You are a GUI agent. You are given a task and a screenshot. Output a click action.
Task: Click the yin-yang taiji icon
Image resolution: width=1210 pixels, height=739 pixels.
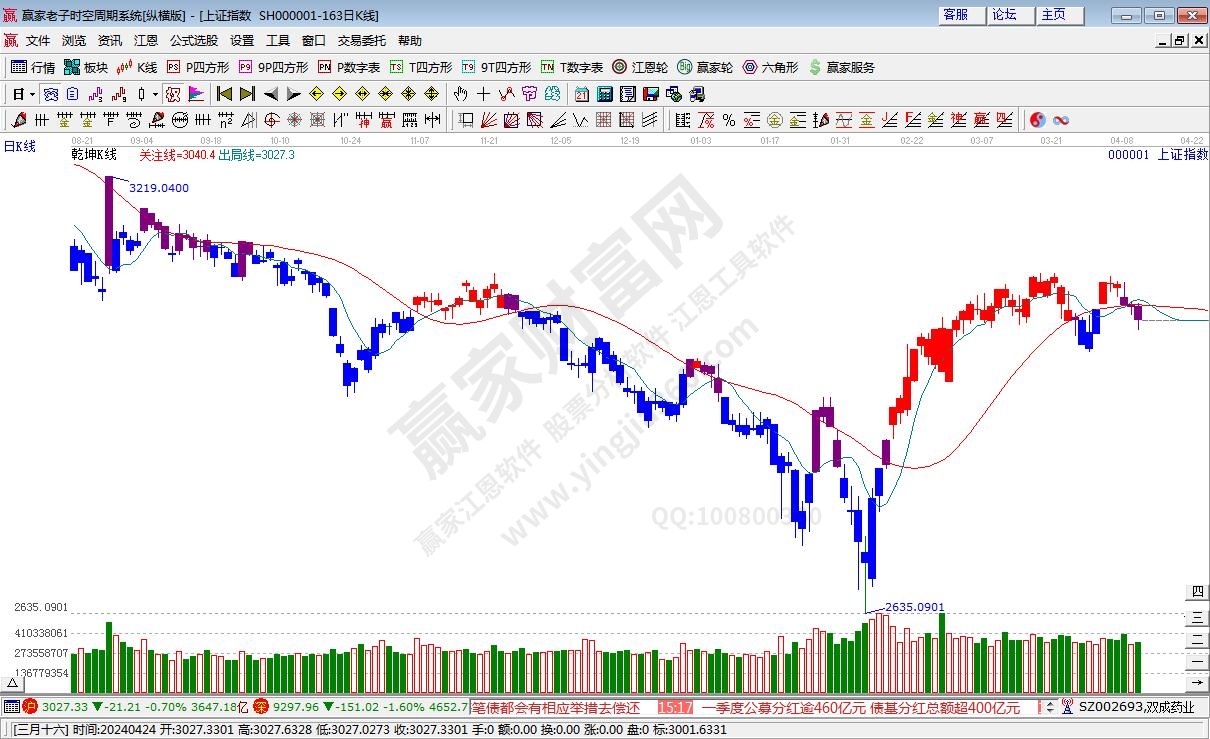tap(1038, 120)
